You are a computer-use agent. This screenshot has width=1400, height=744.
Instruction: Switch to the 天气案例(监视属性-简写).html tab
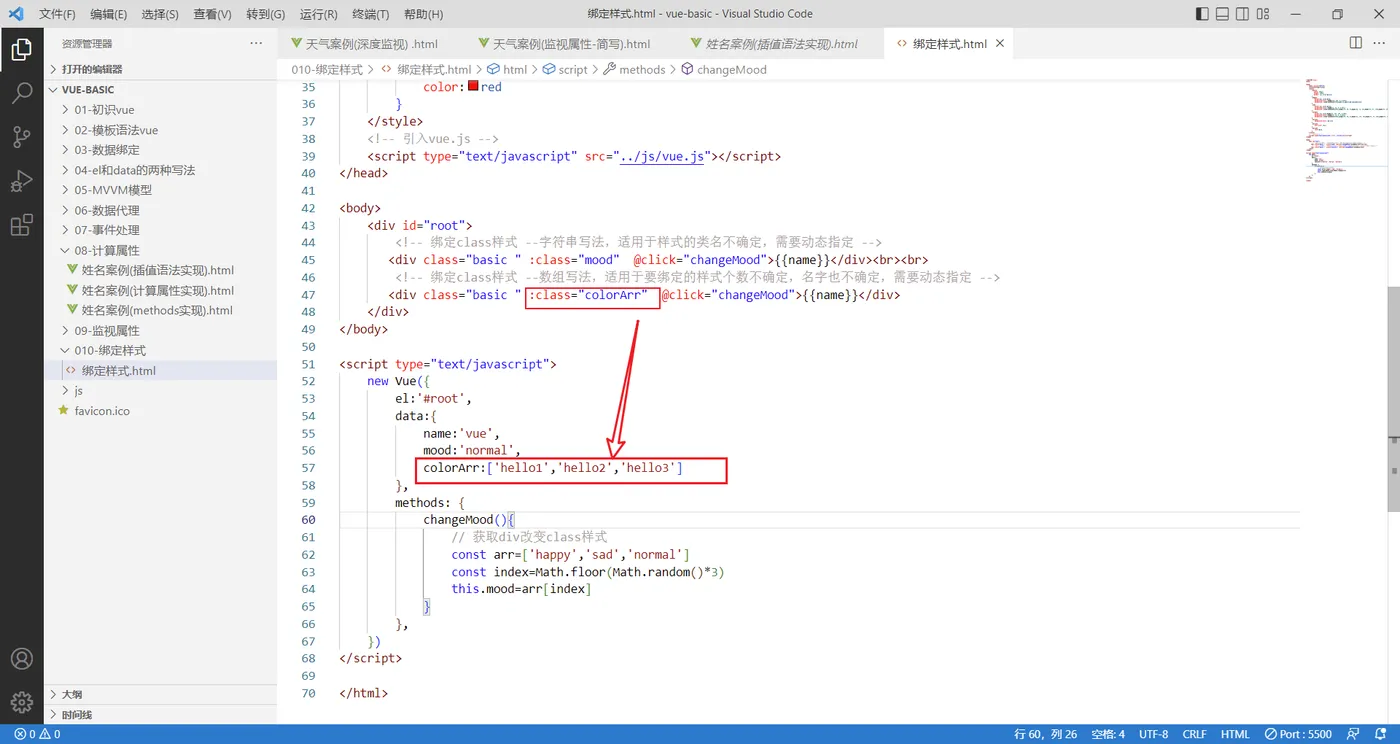[571, 44]
